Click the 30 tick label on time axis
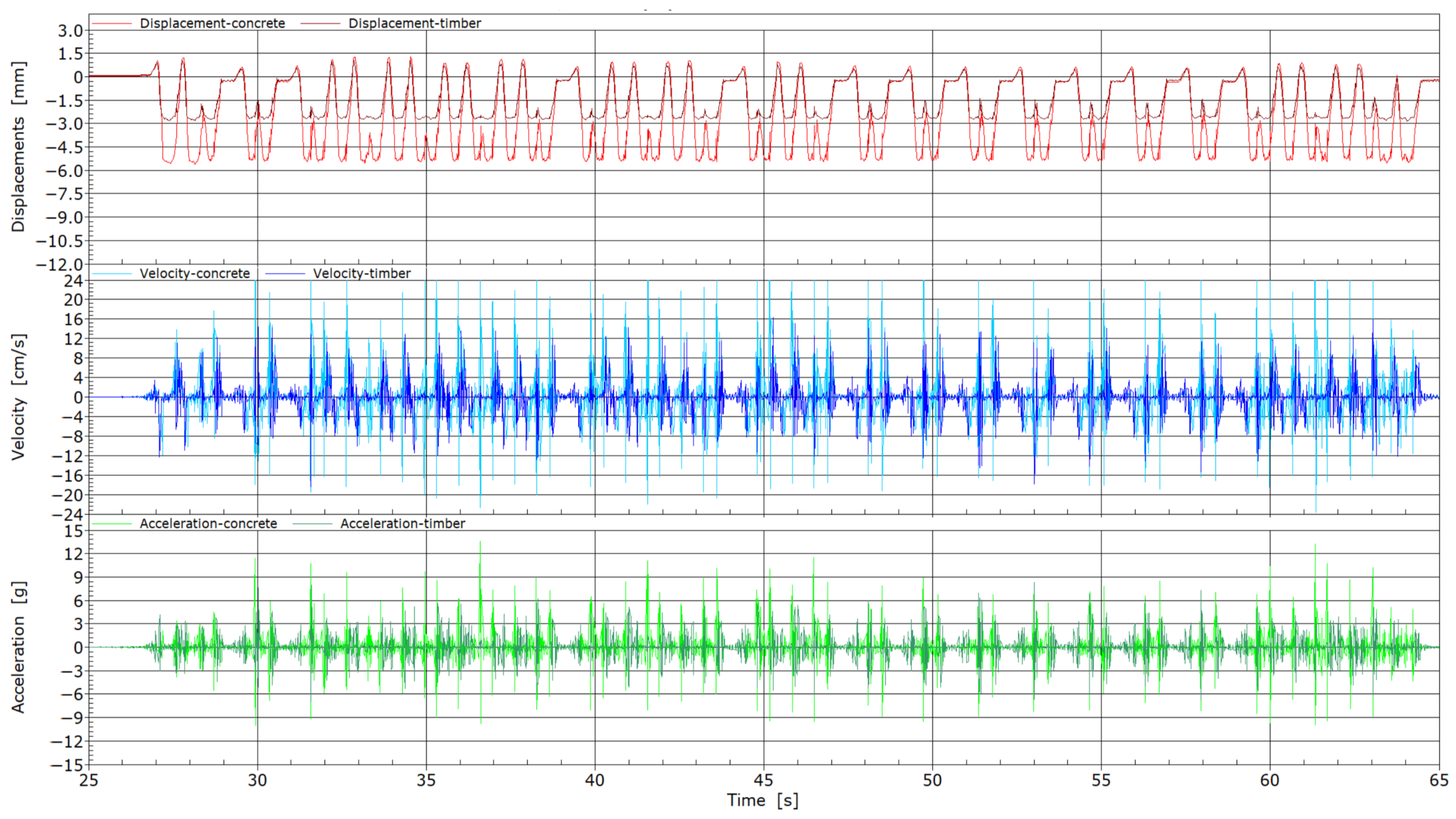Screen dimensions: 1456x819 tap(257, 781)
